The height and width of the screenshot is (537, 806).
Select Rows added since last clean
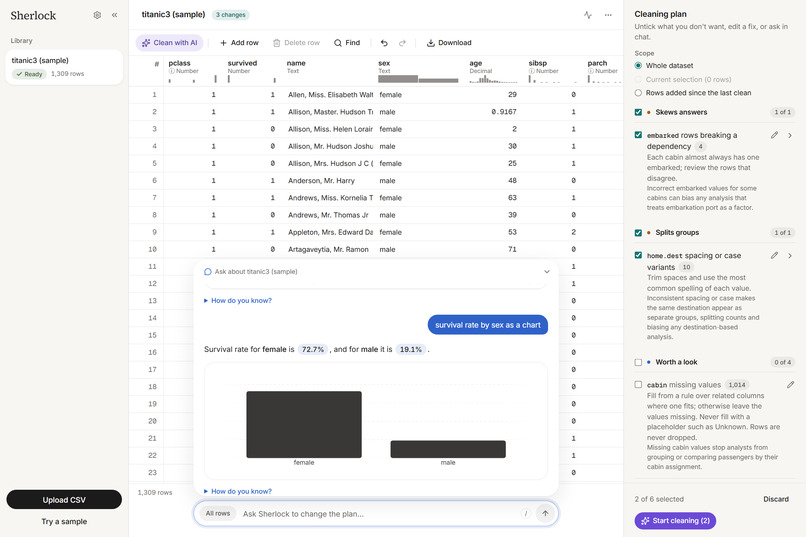point(638,93)
